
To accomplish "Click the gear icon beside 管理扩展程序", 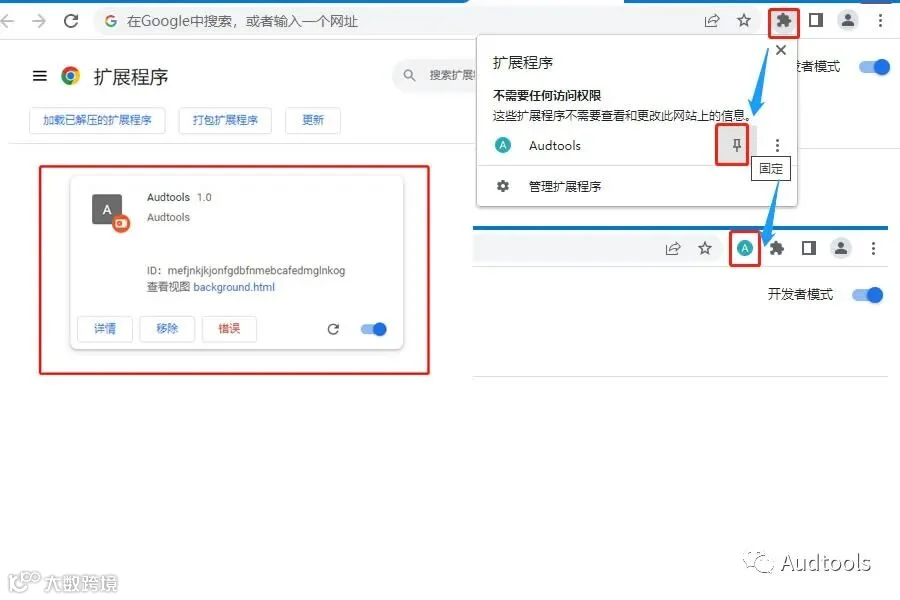I will point(503,186).
